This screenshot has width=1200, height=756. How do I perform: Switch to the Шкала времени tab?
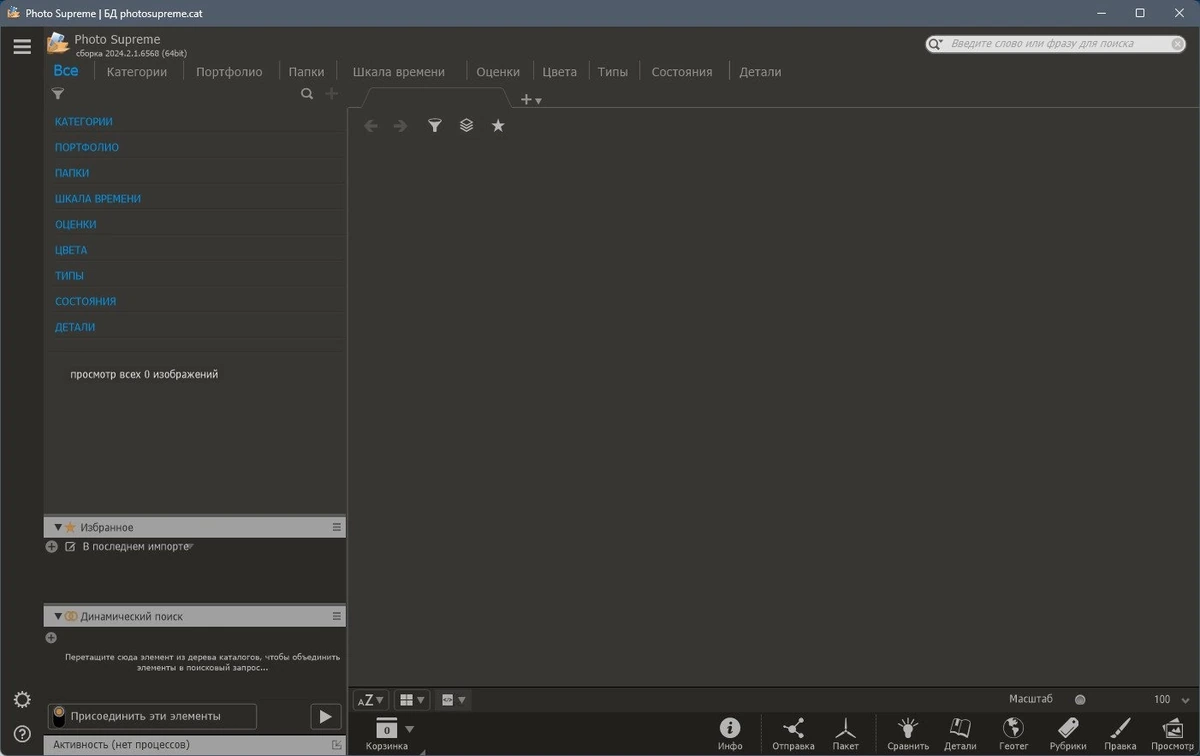tap(399, 72)
